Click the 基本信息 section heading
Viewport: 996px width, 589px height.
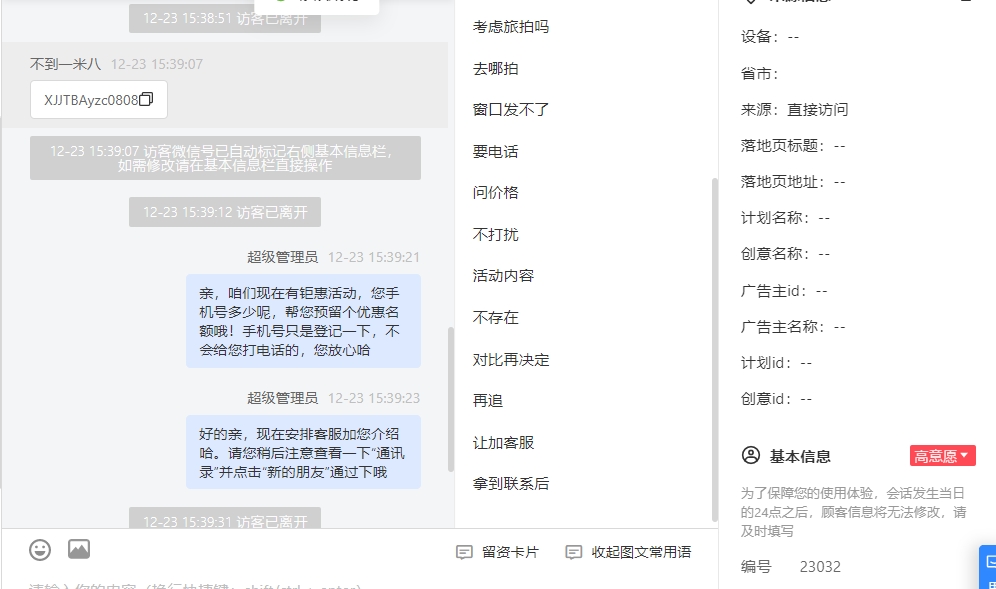pos(800,456)
